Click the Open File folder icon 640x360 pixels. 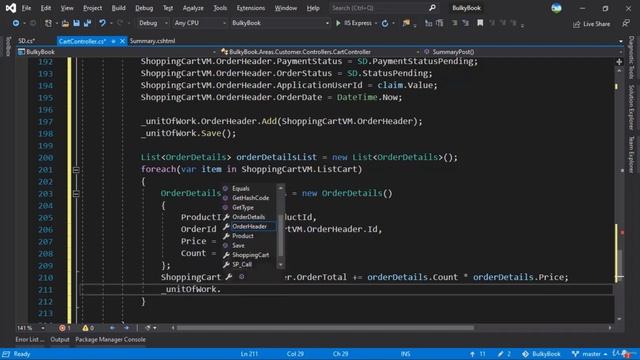(x=65, y=23)
